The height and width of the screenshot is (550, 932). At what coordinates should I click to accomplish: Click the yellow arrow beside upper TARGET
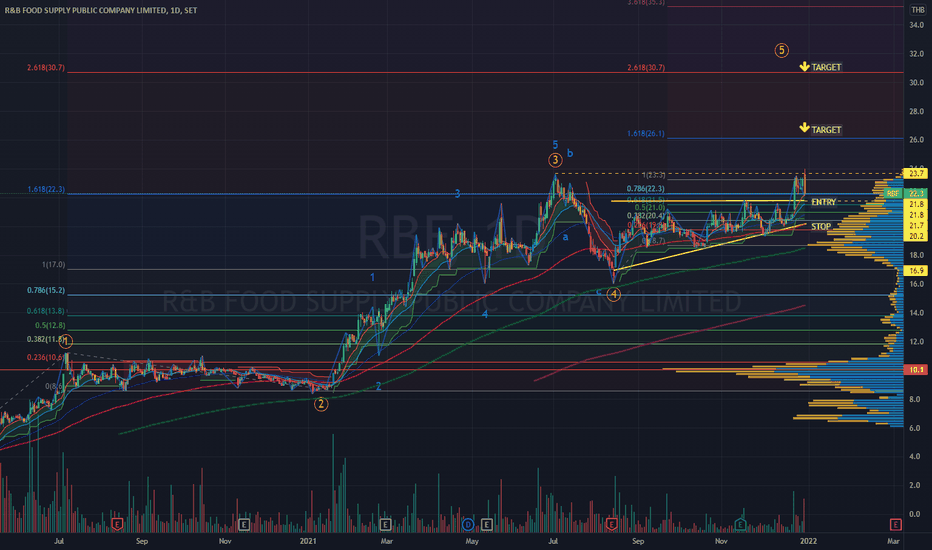804,66
